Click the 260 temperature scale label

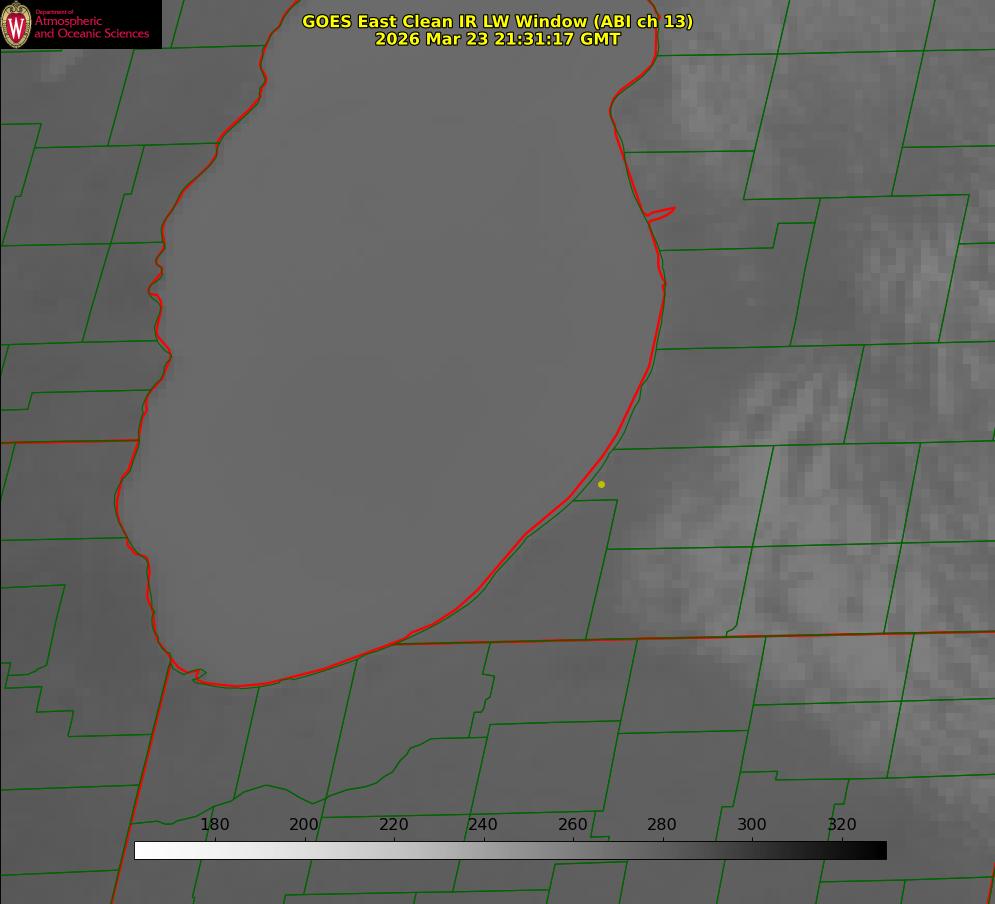coord(573,824)
